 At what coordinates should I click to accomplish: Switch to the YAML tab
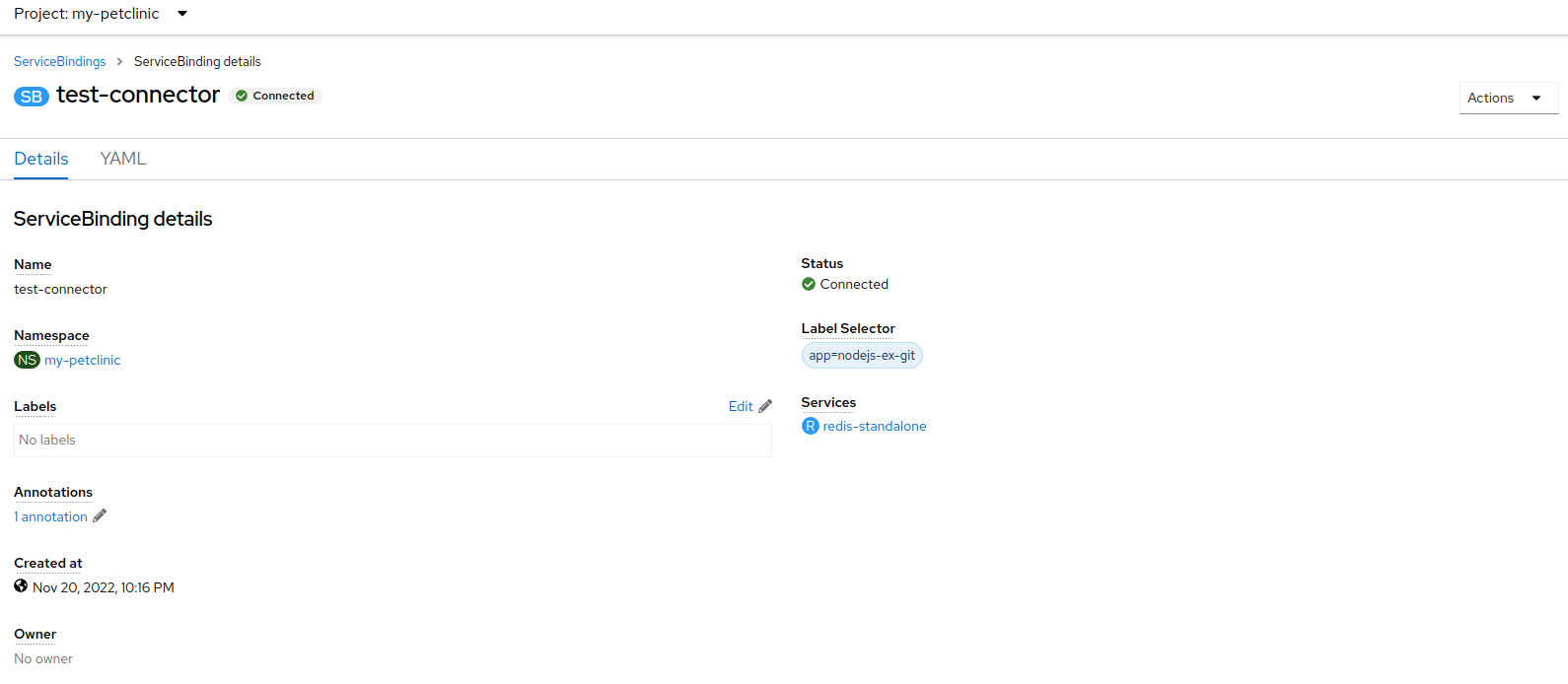coord(123,159)
